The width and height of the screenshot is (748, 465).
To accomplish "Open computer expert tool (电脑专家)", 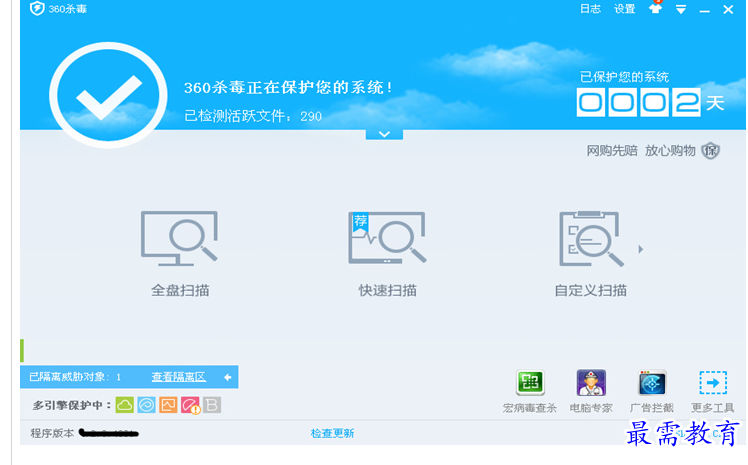I will coord(591,391).
